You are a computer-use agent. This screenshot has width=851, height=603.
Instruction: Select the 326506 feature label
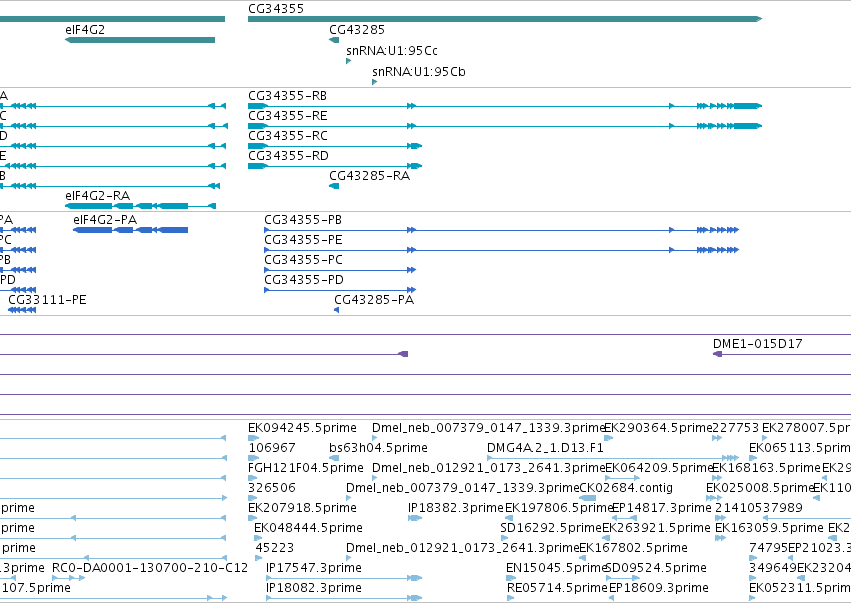tap(271, 488)
